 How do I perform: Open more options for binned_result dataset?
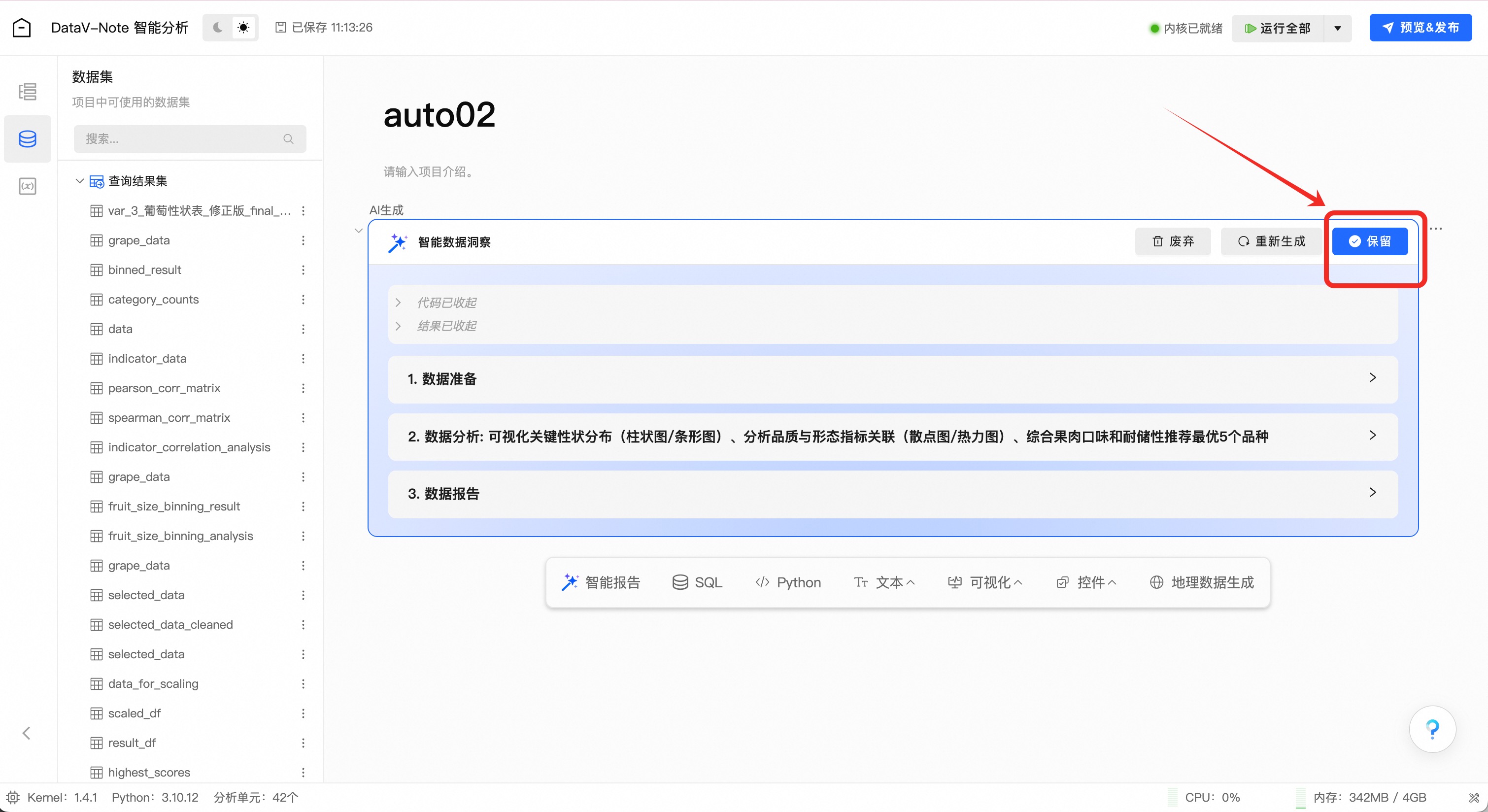[303, 270]
